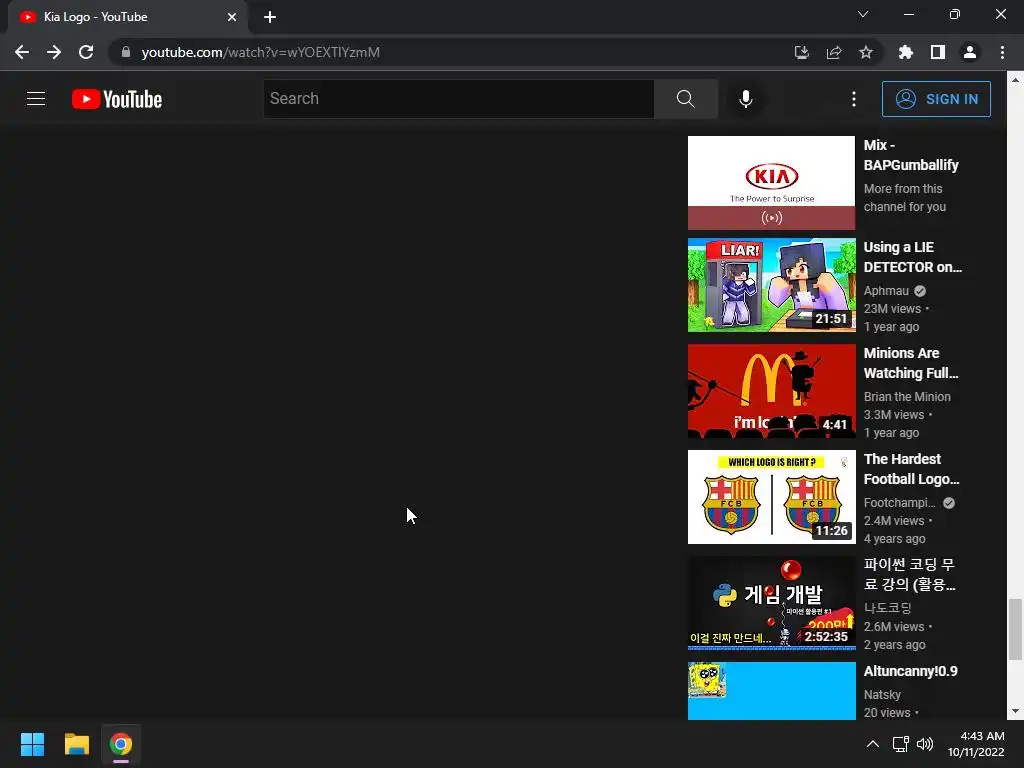1024x768 pixels.
Task: Click the install app icon in address bar
Action: 801,52
